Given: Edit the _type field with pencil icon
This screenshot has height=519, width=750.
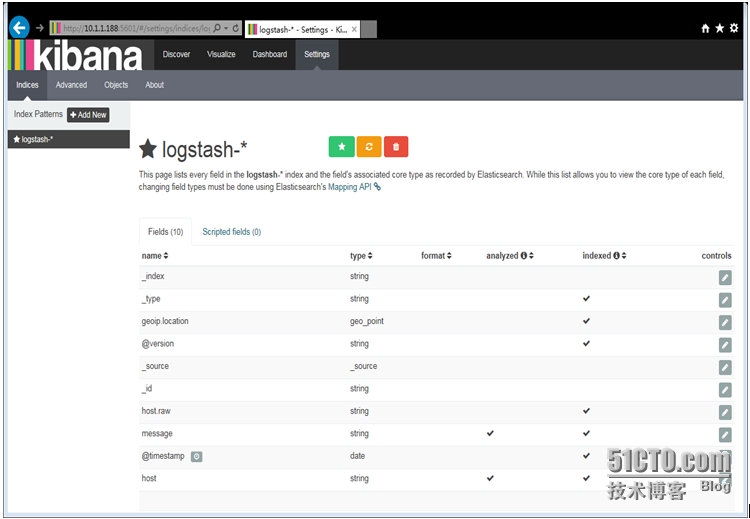Looking at the screenshot, I should click(725, 300).
